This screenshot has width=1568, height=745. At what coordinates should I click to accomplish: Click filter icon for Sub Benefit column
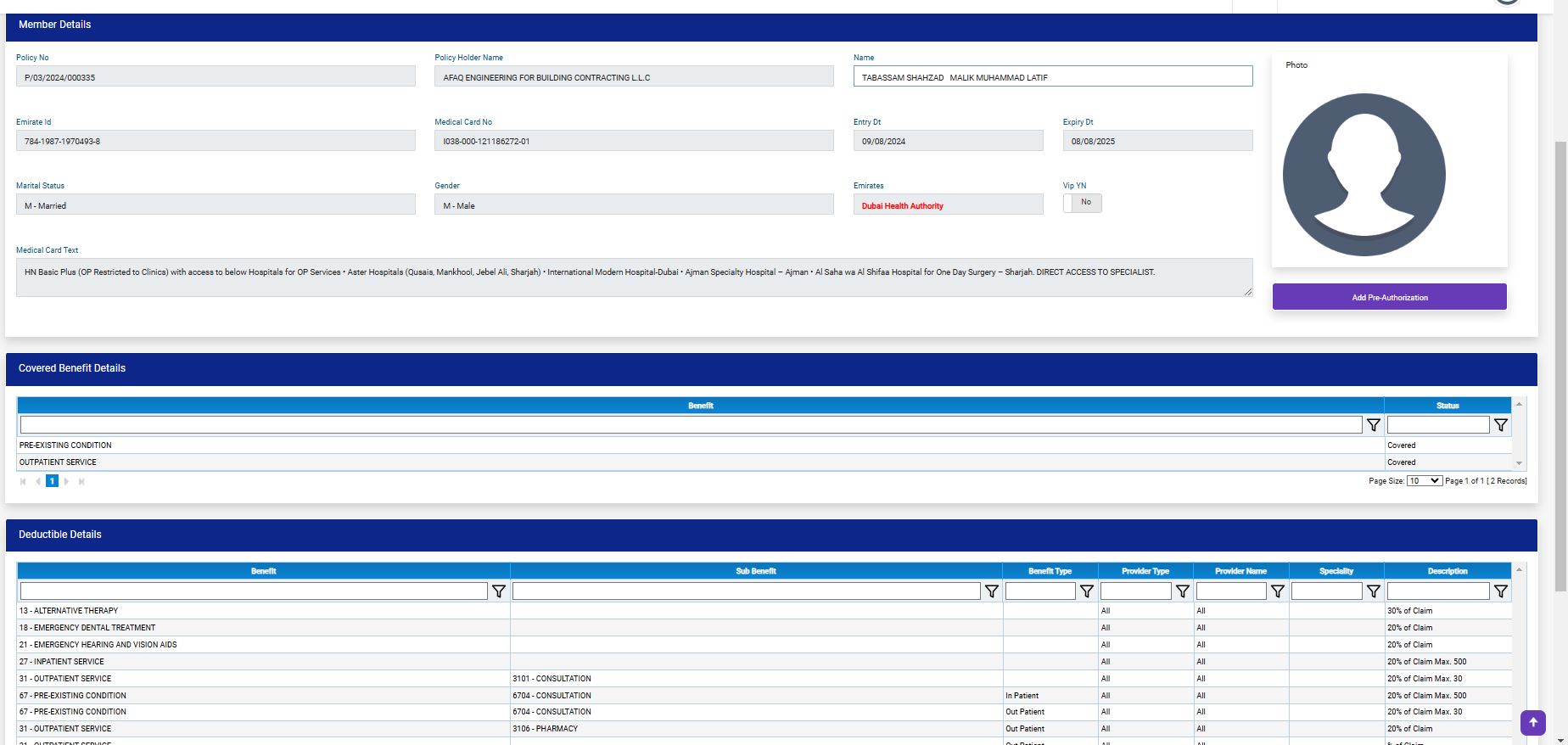pos(991,591)
